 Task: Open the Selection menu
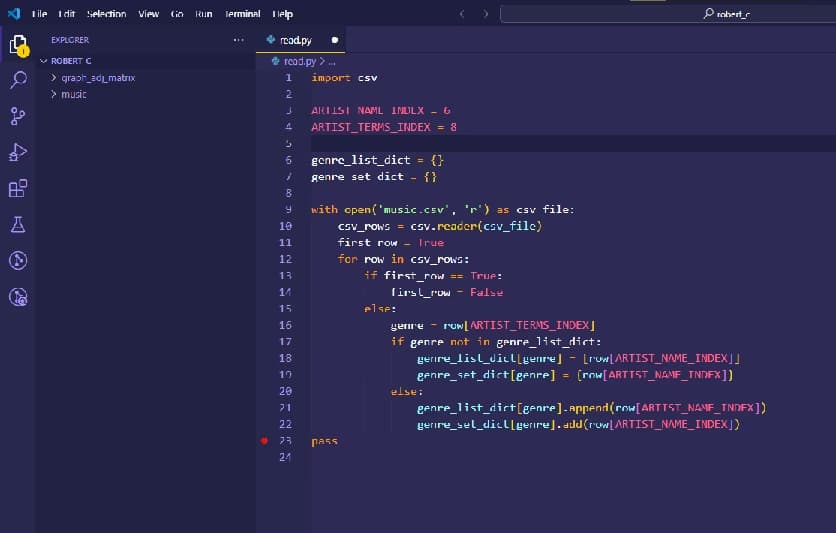107,14
